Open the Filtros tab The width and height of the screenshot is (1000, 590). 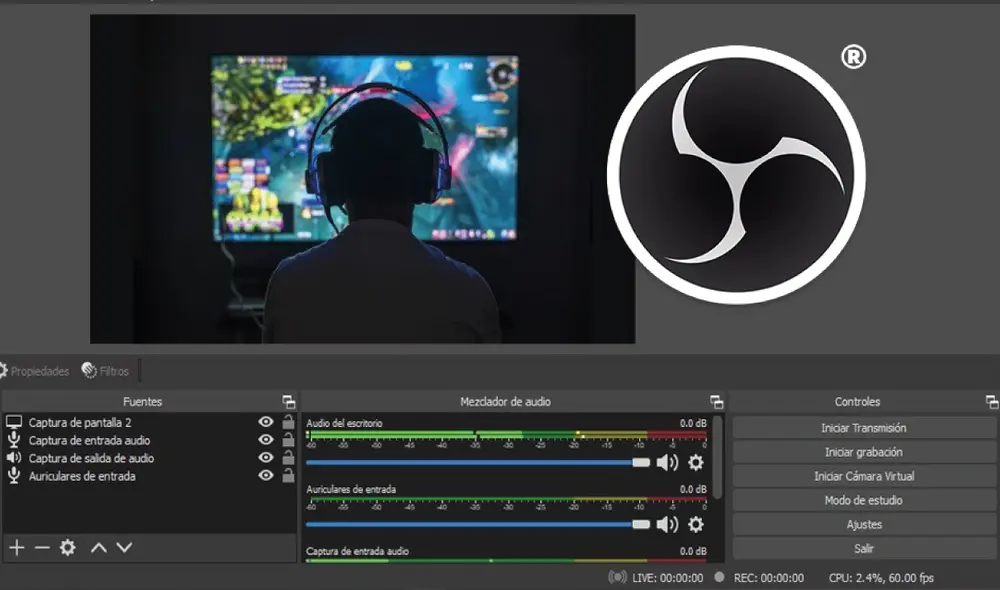click(106, 371)
